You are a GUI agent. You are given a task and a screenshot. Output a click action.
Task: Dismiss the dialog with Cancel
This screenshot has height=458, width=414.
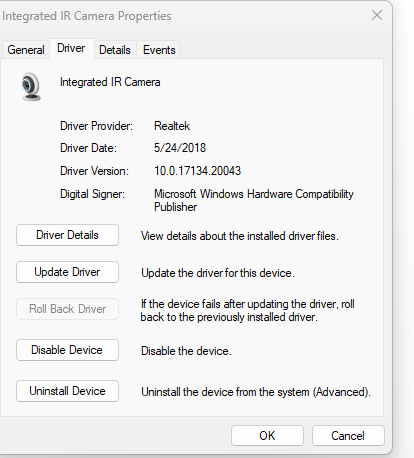tap(348, 436)
